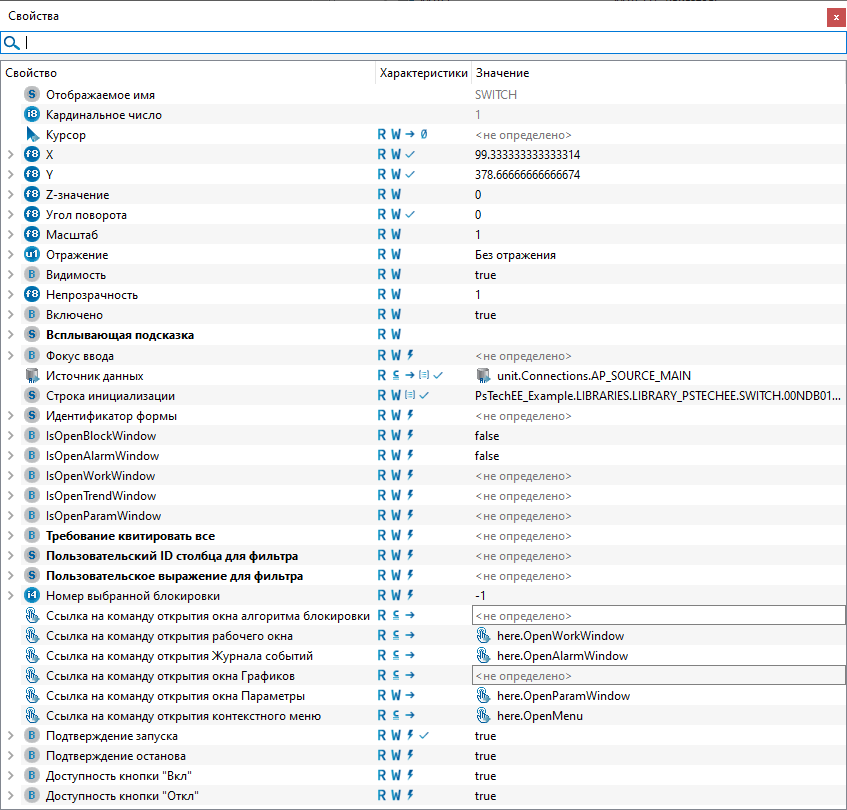Click hand icon beside here.OpenWorkWindow value

click(484, 636)
